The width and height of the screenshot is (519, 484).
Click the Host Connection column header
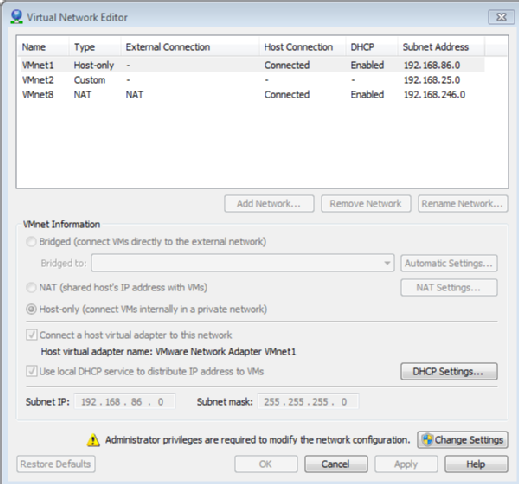click(x=302, y=47)
